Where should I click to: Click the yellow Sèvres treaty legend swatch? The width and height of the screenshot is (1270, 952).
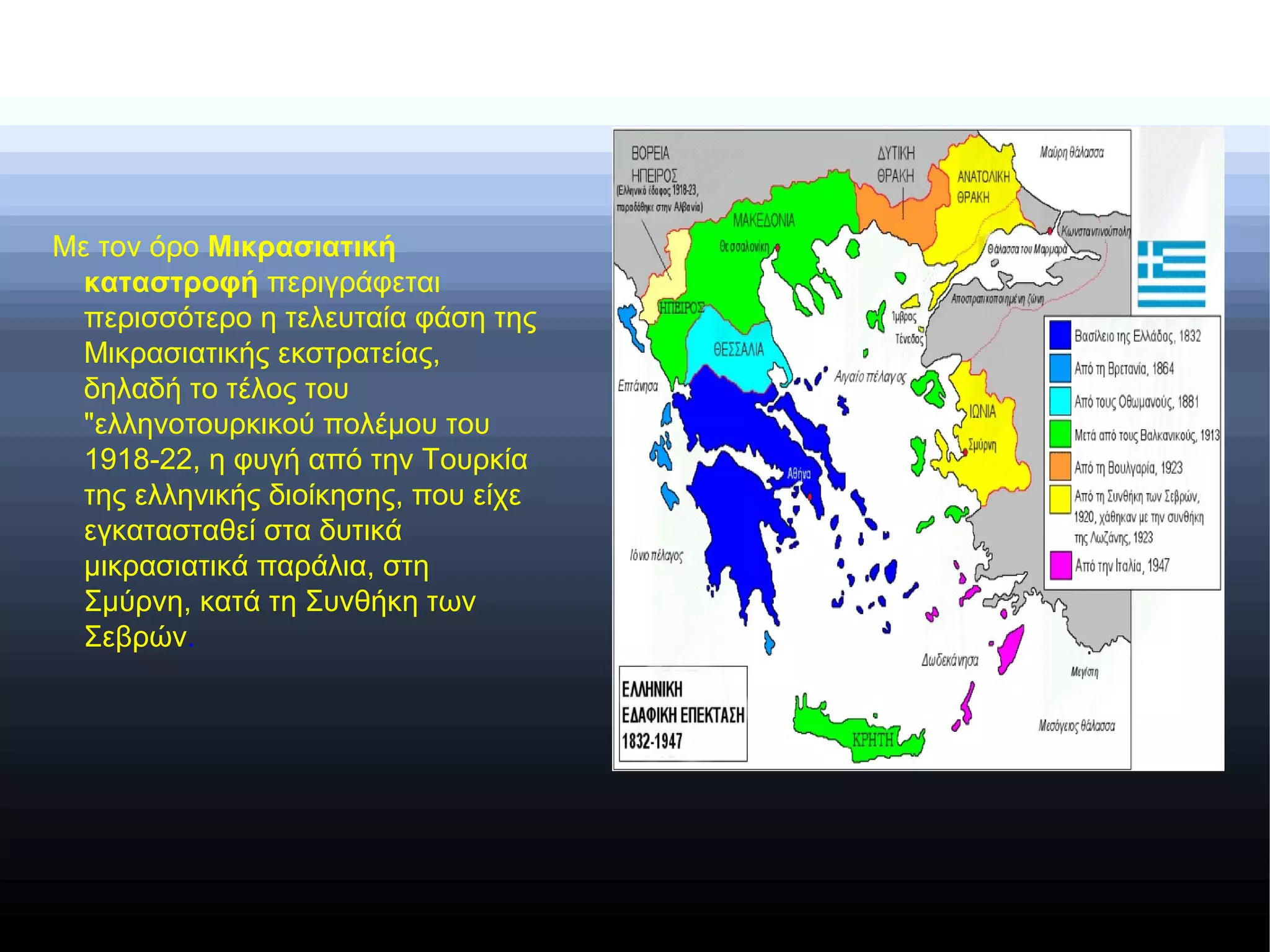tap(1060, 499)
